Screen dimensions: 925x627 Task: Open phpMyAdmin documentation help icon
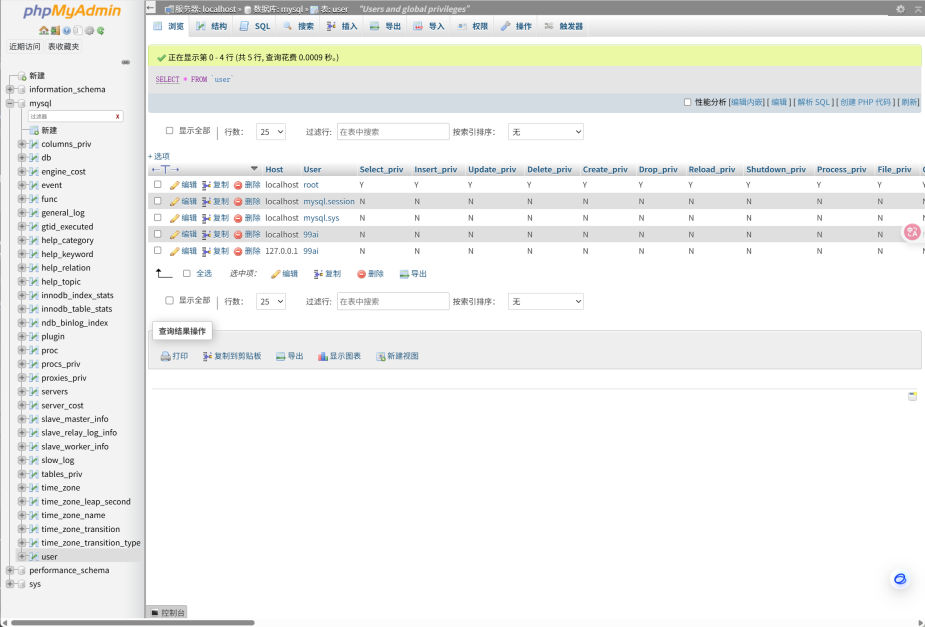pyautogui.click(x=67, y=31)
